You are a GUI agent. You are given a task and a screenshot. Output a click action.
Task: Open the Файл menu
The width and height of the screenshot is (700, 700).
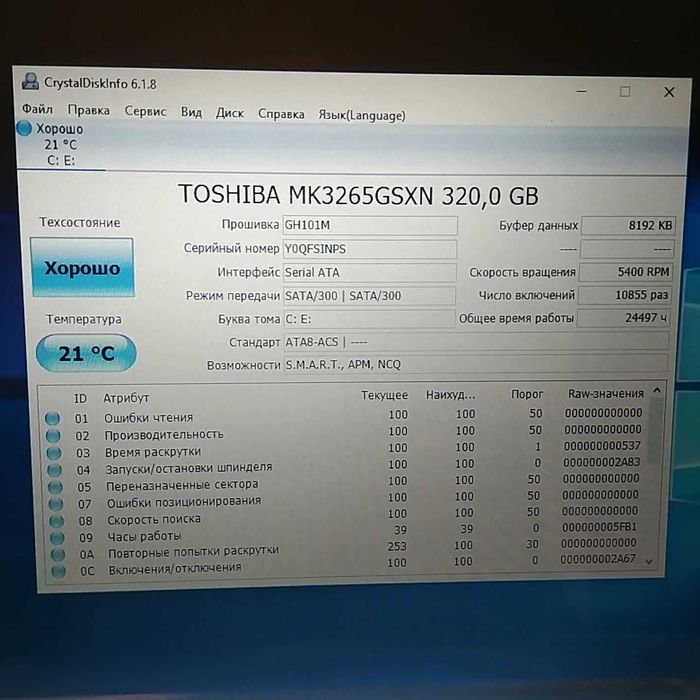[38, 109]
